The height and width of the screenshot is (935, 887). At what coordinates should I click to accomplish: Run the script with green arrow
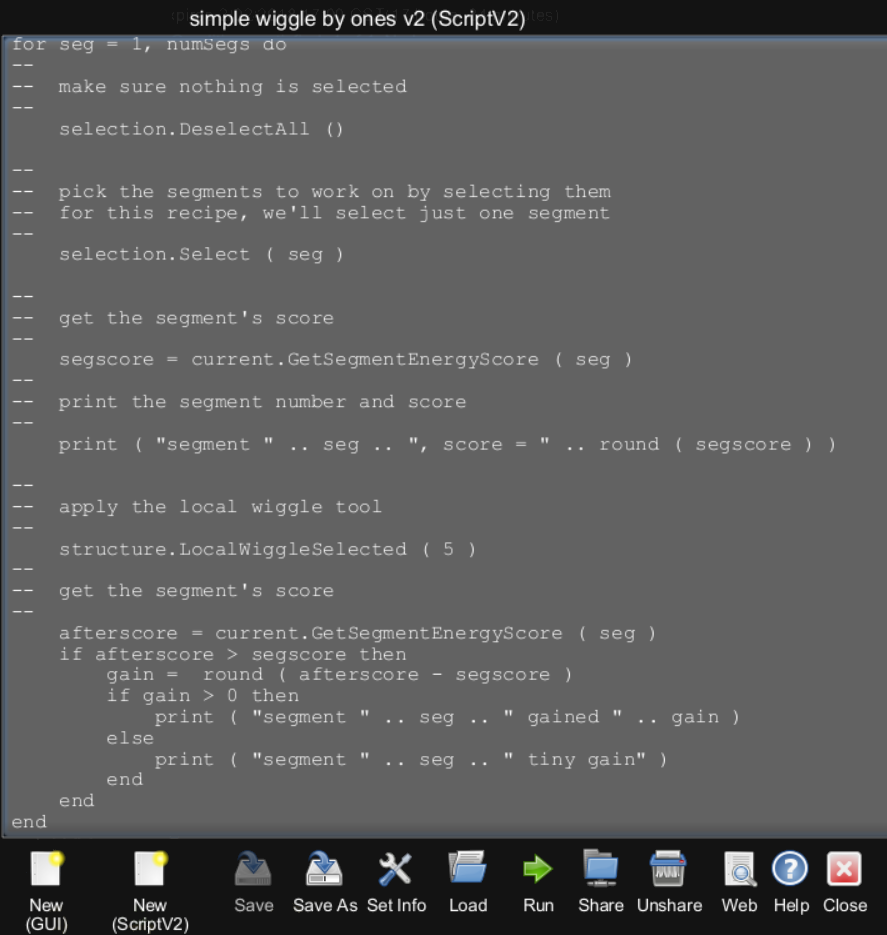538,869
